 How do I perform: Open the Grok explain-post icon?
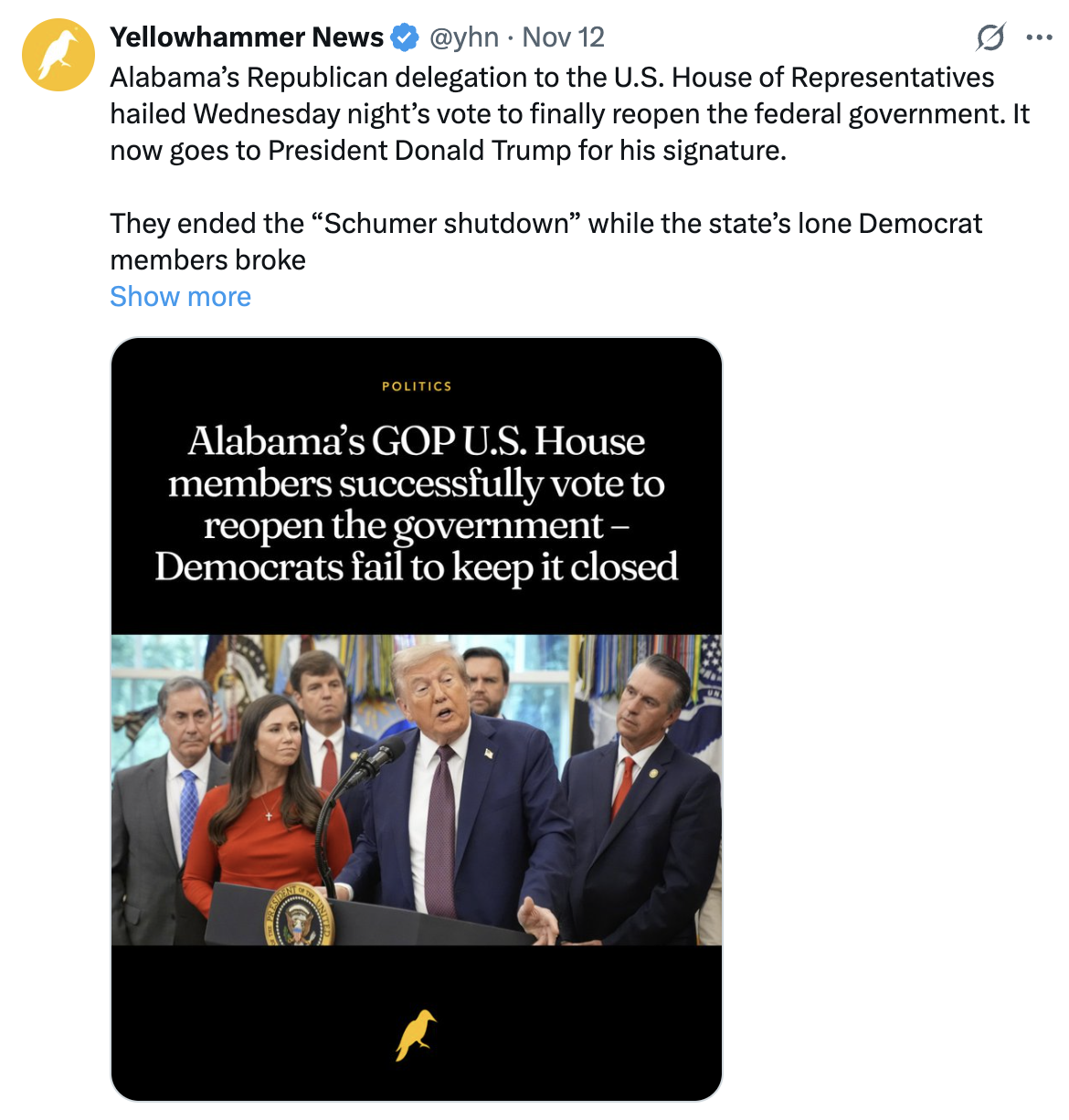coord(990,37)
